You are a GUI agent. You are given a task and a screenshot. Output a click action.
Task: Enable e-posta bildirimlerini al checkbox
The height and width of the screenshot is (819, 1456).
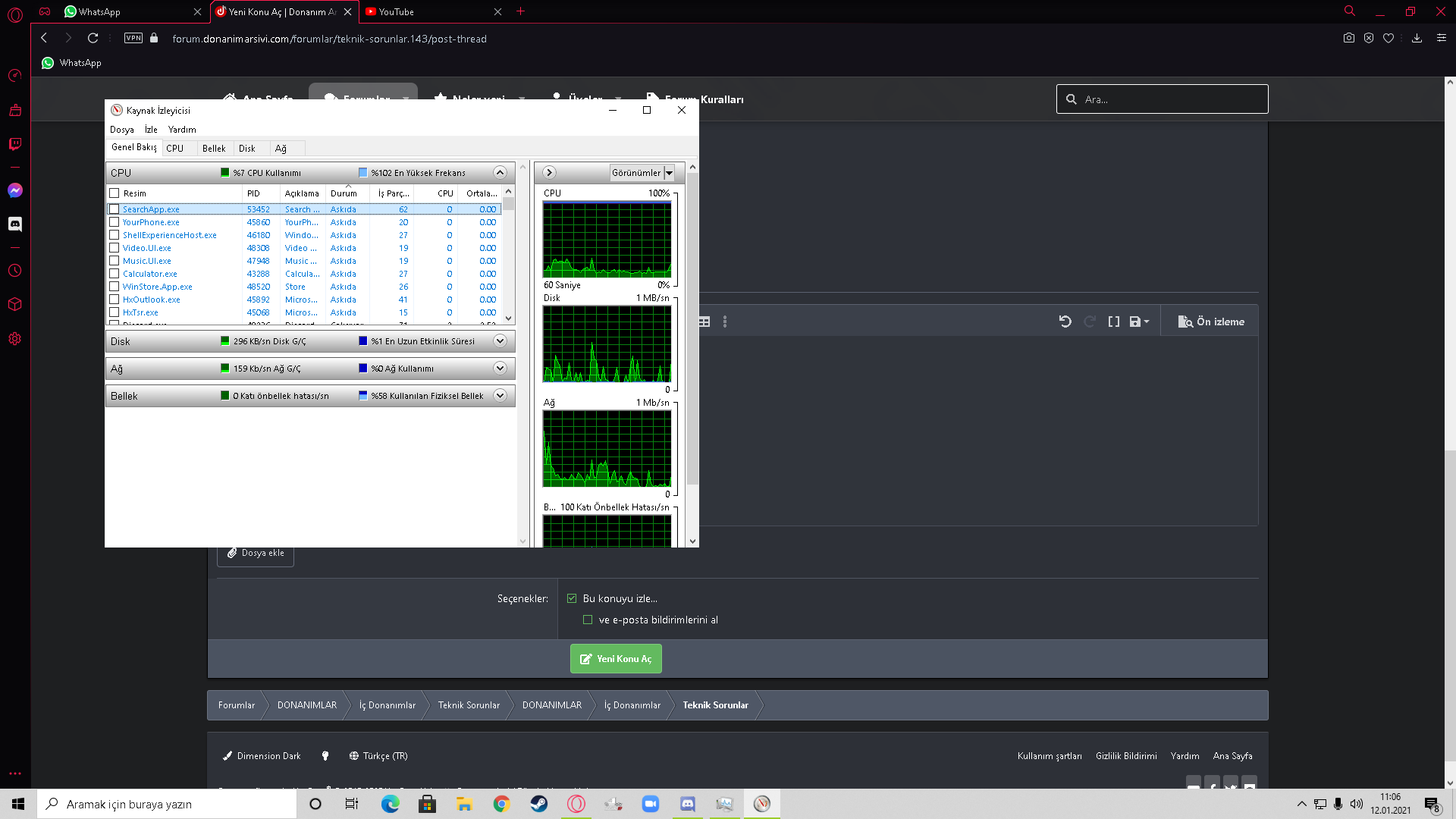588,620
